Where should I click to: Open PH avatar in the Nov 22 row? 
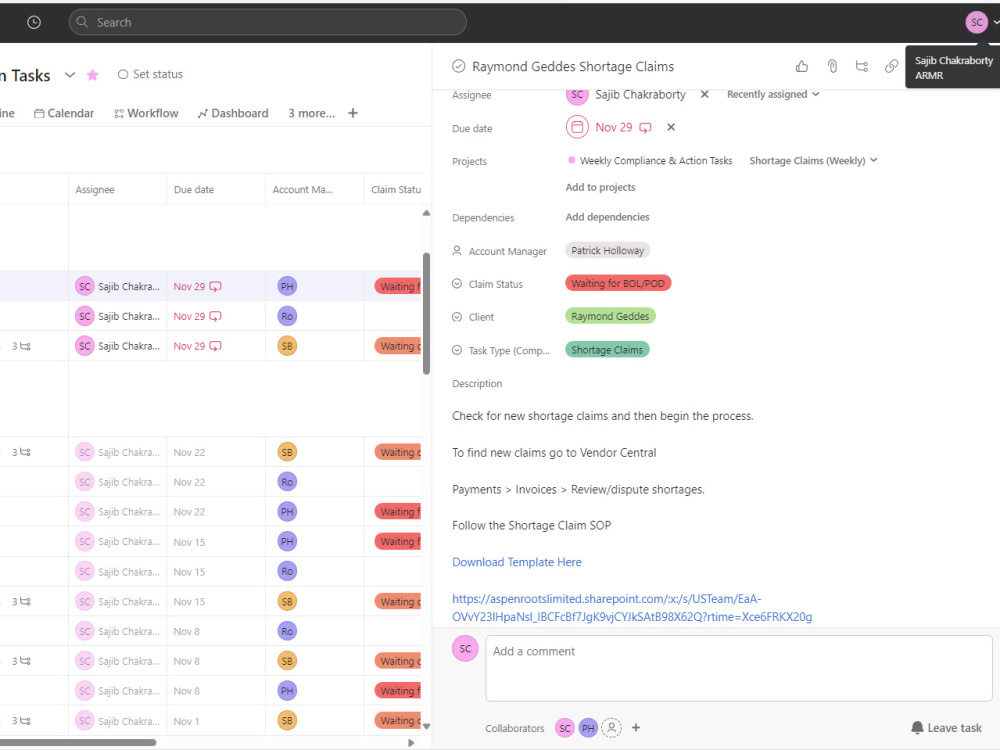[x=287, y=511]
